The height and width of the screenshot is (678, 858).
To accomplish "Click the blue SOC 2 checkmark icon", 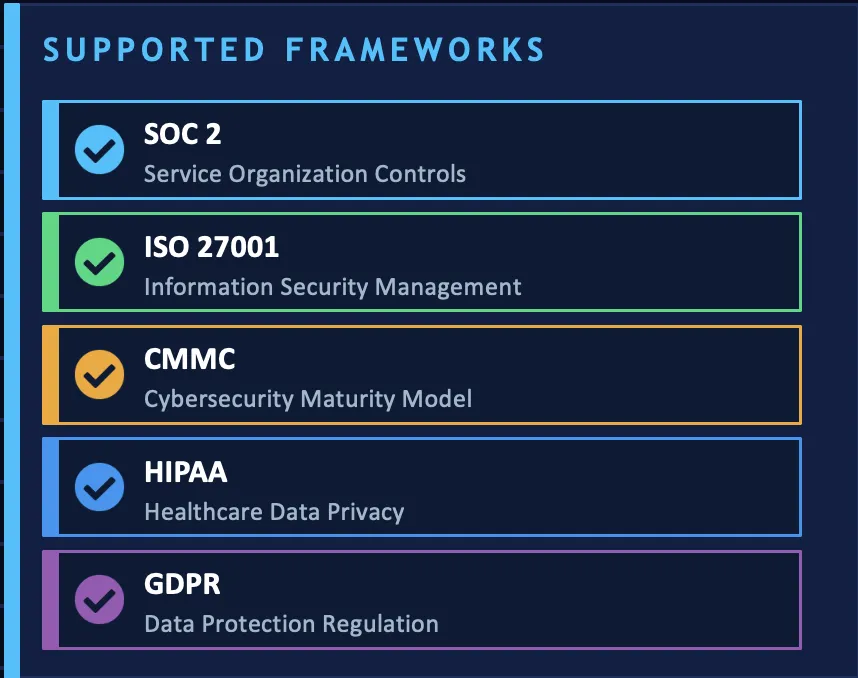I will click(x=100, y=150).
